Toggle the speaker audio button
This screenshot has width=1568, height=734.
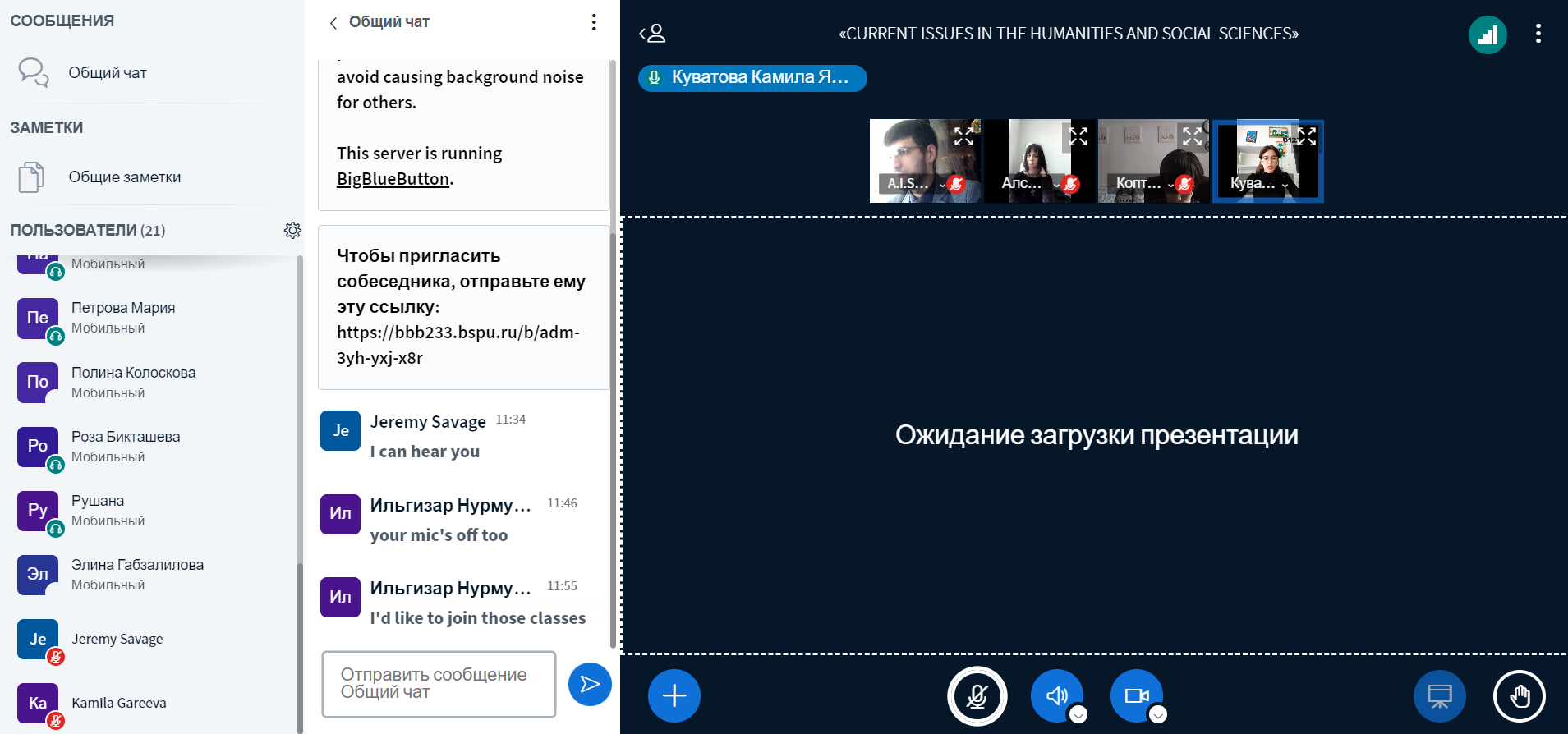(x=1056, y=696)
